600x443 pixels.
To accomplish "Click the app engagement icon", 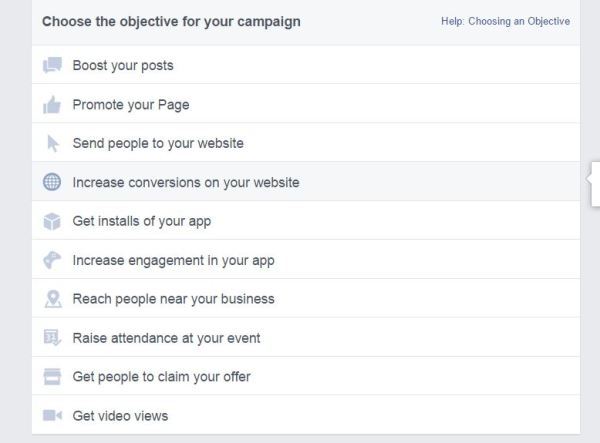I will [x=52, y=260].
